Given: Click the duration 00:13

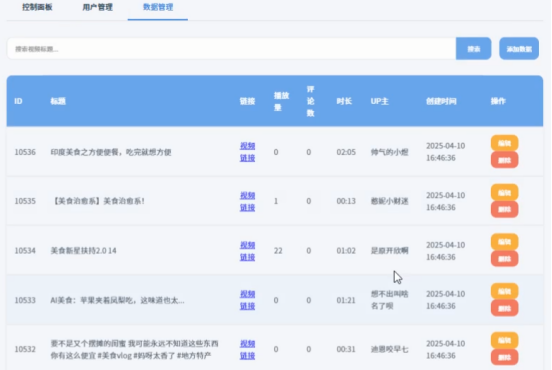Looking at the screenshot, I should click(346, 201).
